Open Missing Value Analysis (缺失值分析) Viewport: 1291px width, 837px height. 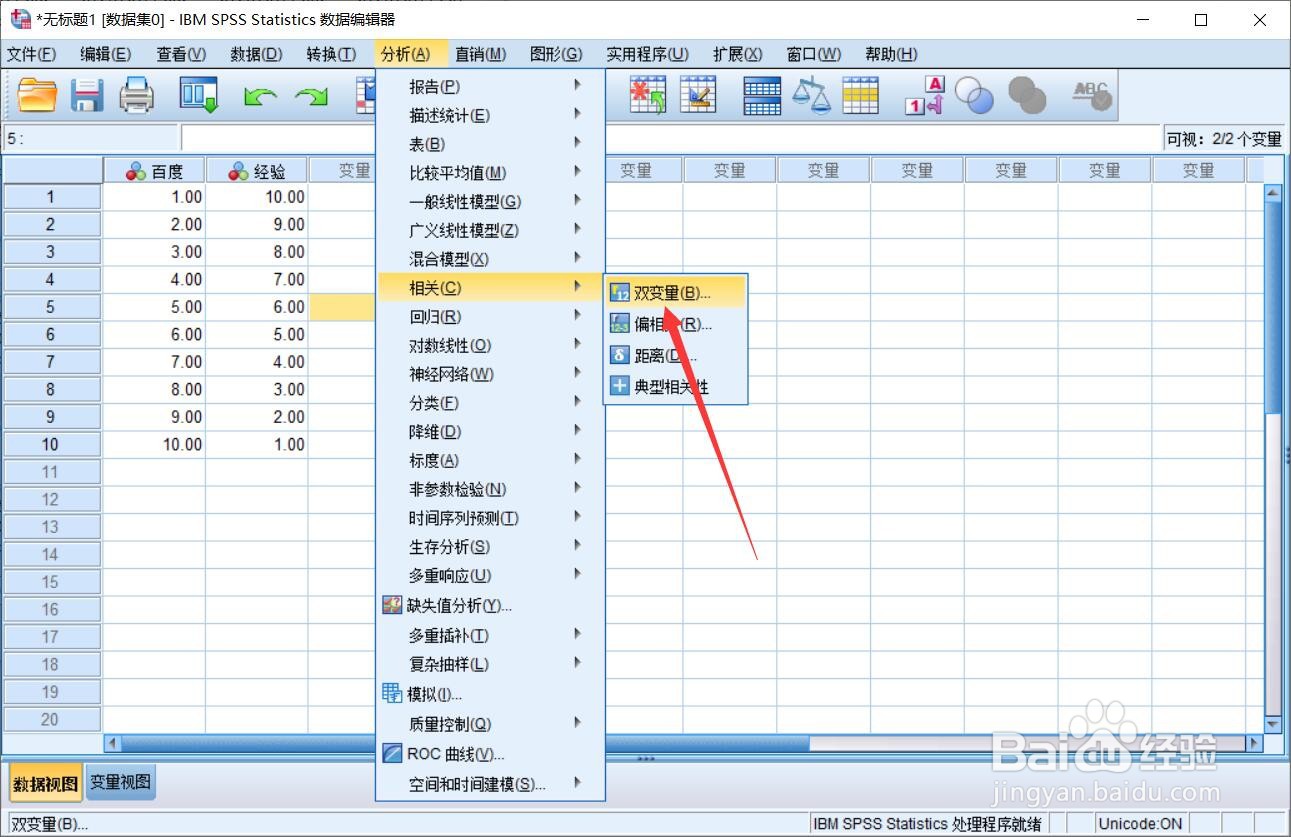tap(490, 605)
